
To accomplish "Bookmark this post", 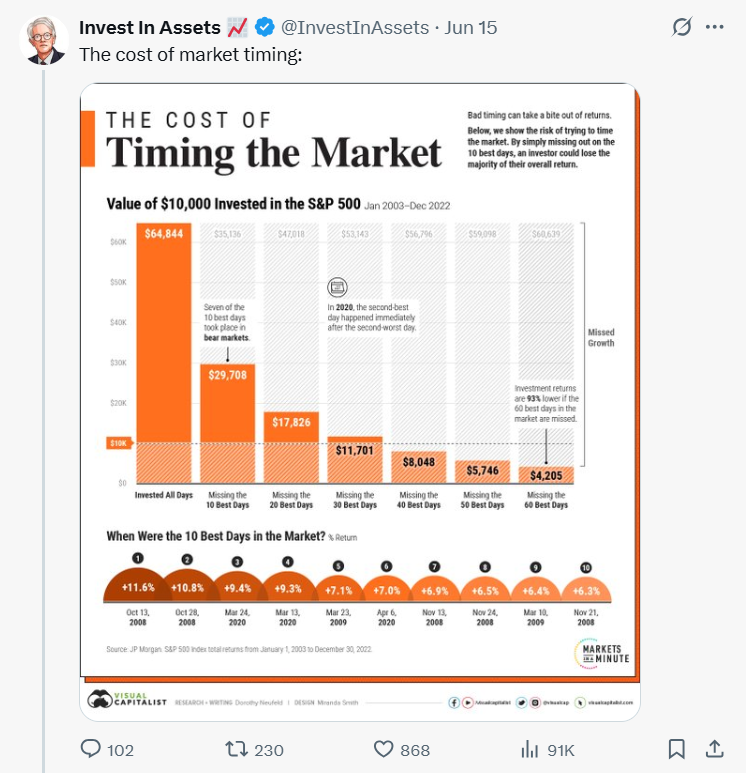I will [x=676, y=749].
